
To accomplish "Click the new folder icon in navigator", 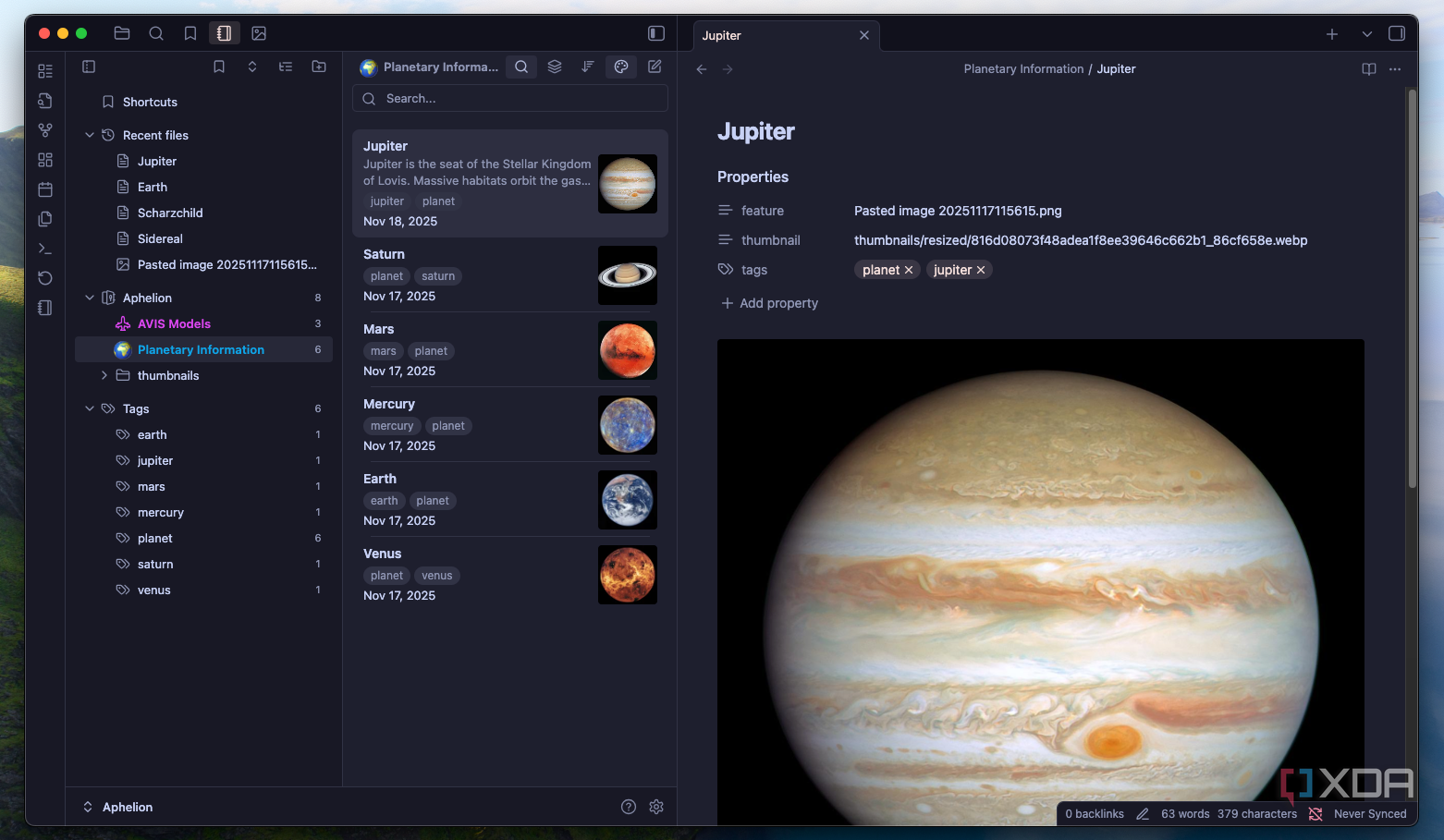I will pyautogui.click(x=319, y=67).
